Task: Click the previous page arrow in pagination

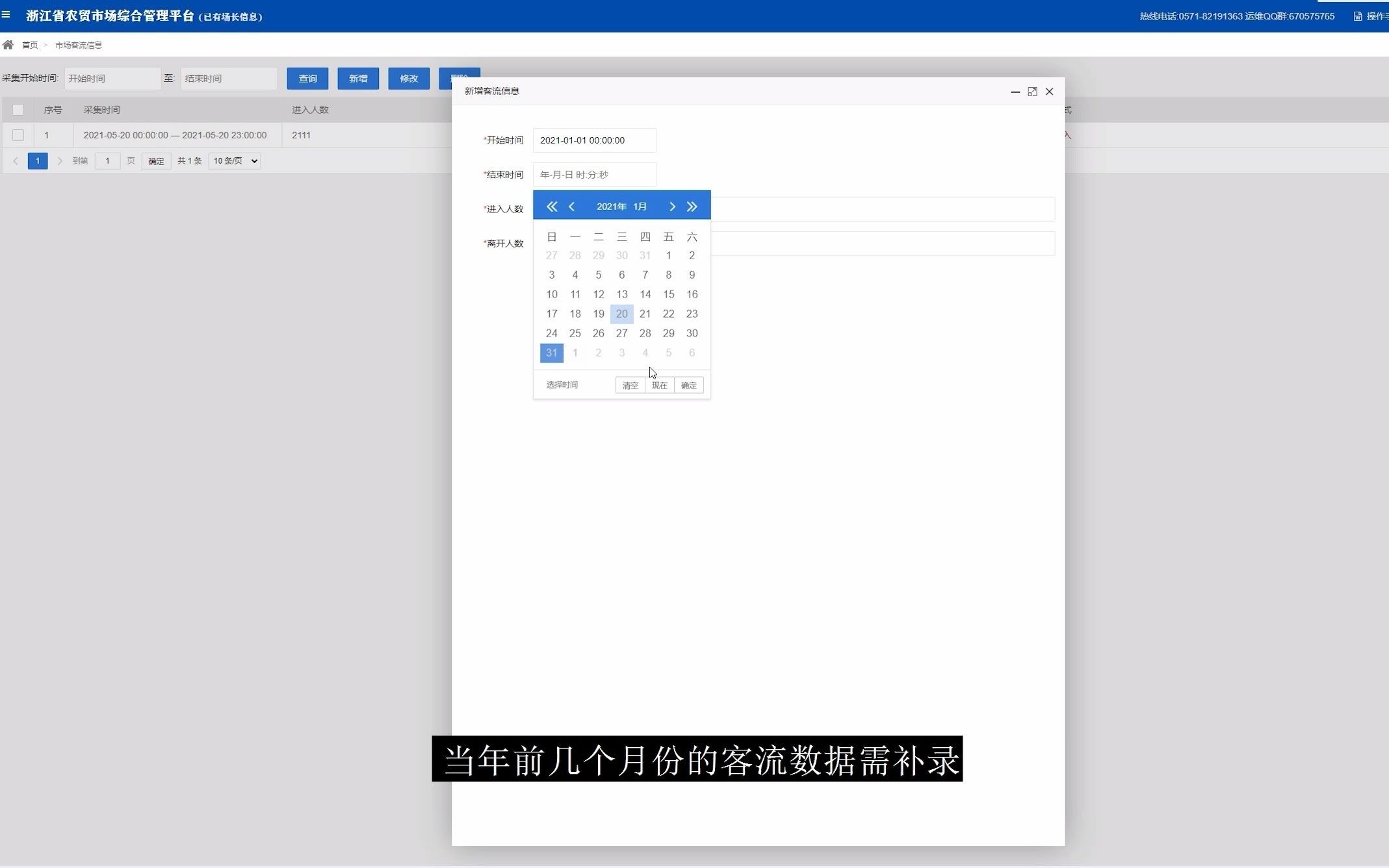Action: click(x=16, y=160)
